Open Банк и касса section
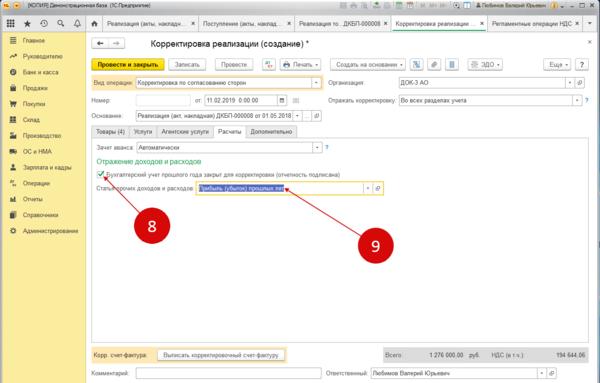Viewport: 600px width, 383px height. 40,72
